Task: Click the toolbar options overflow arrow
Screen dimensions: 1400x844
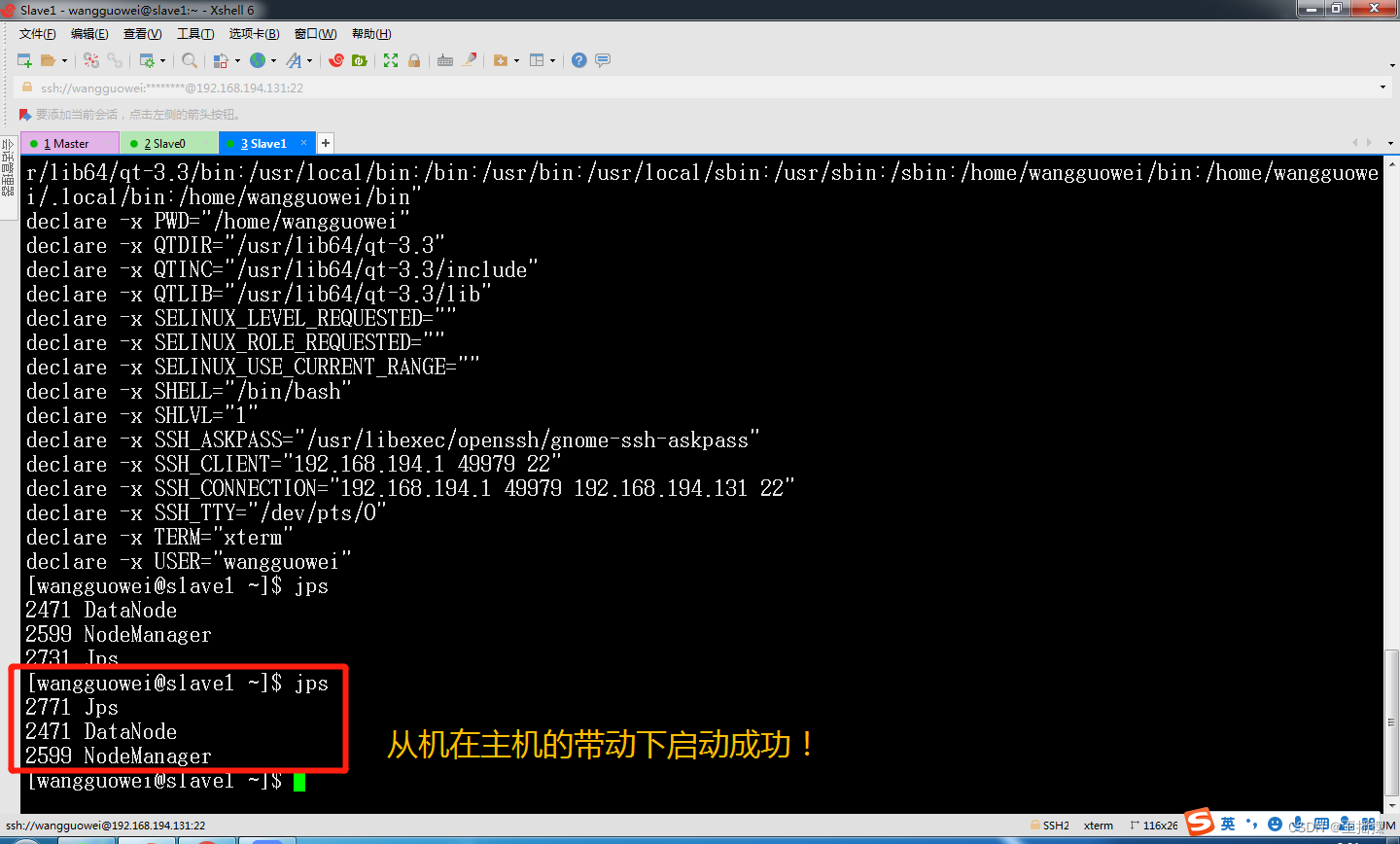Action: click(x=1392, y=66)
